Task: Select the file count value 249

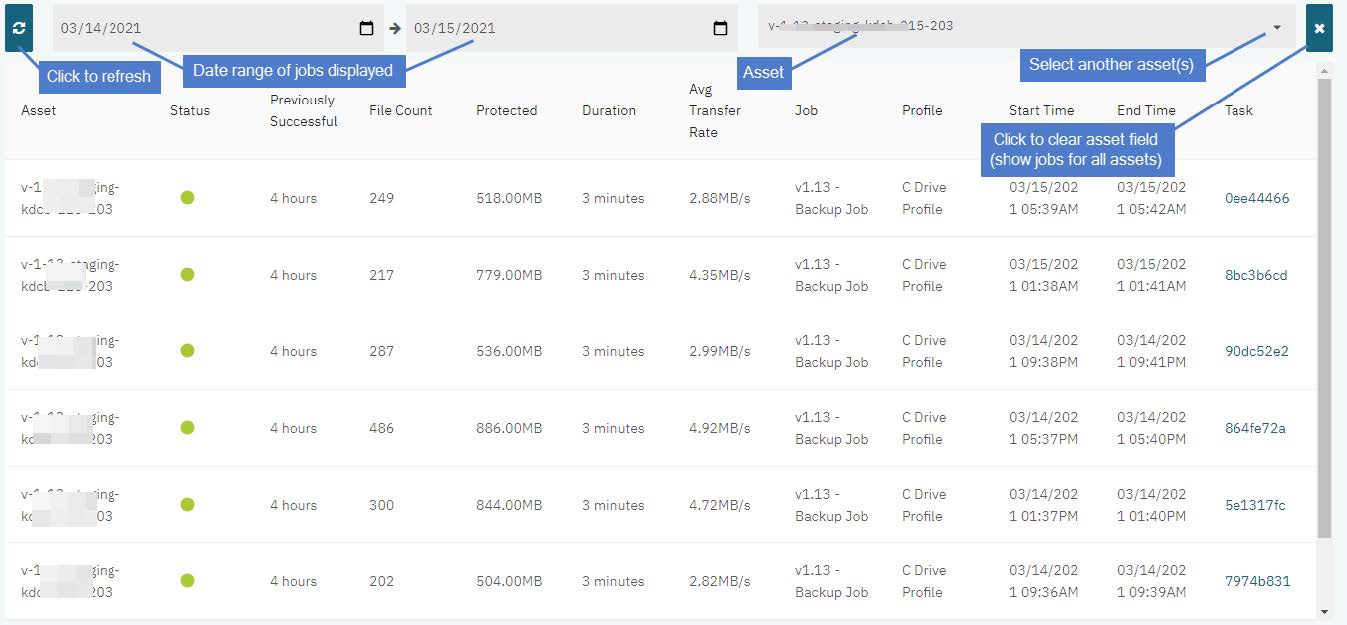Action: [x=381, y=198]
